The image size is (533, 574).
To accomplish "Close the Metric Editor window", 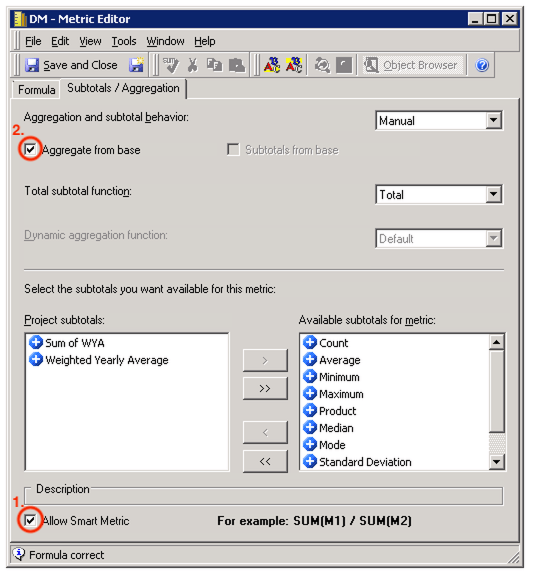I will point(509,19).
